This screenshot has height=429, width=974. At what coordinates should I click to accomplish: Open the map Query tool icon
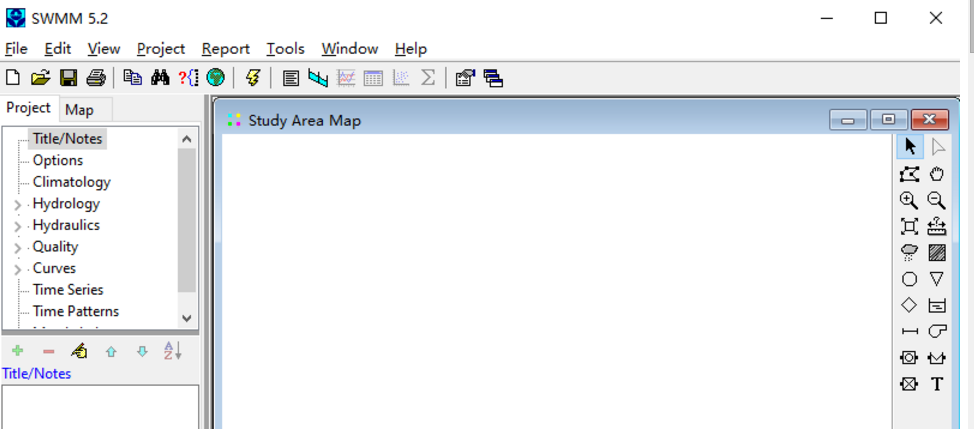188,78
